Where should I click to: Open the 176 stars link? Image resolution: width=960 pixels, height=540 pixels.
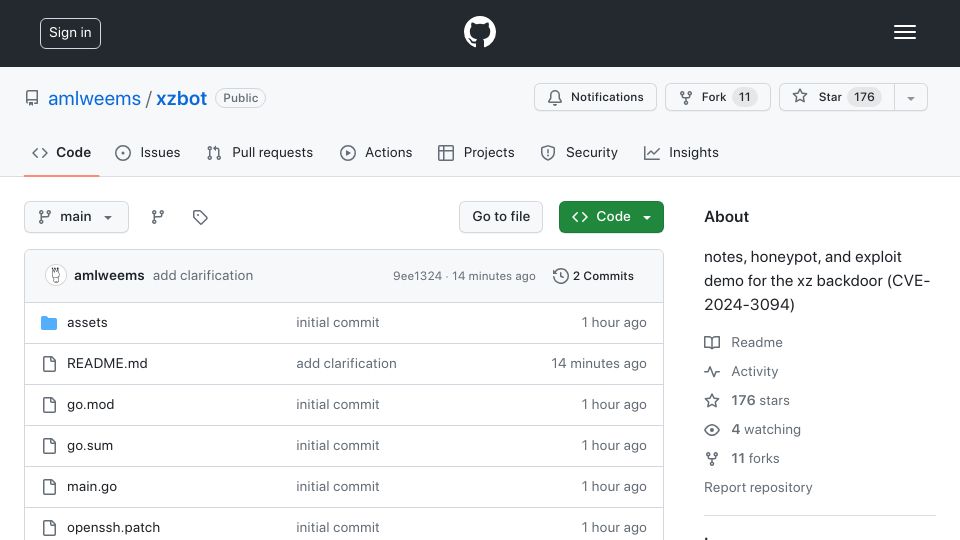click(x=747, y=400)
